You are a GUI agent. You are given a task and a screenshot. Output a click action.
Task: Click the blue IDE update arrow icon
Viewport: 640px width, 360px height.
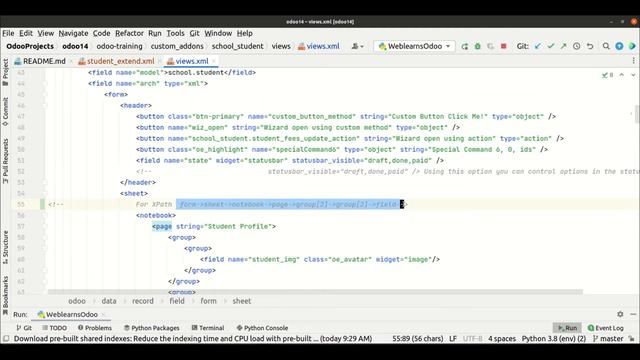[x=619, y=47]
